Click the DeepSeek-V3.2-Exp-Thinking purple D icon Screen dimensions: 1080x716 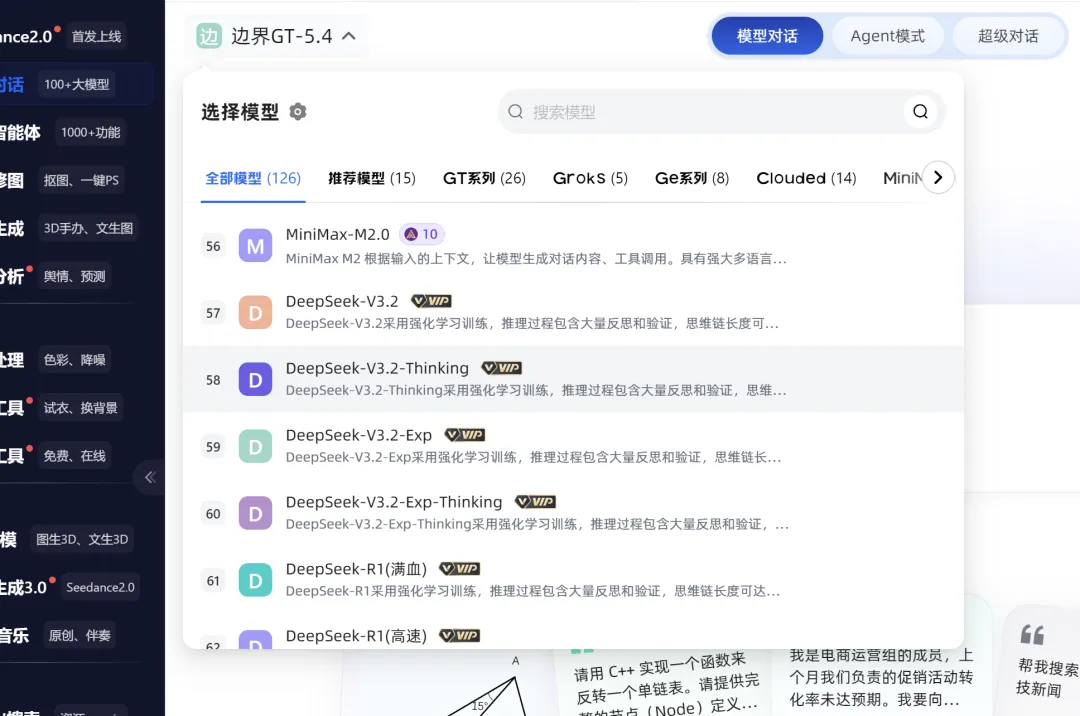pyautogui.click(x=255, y=513)
